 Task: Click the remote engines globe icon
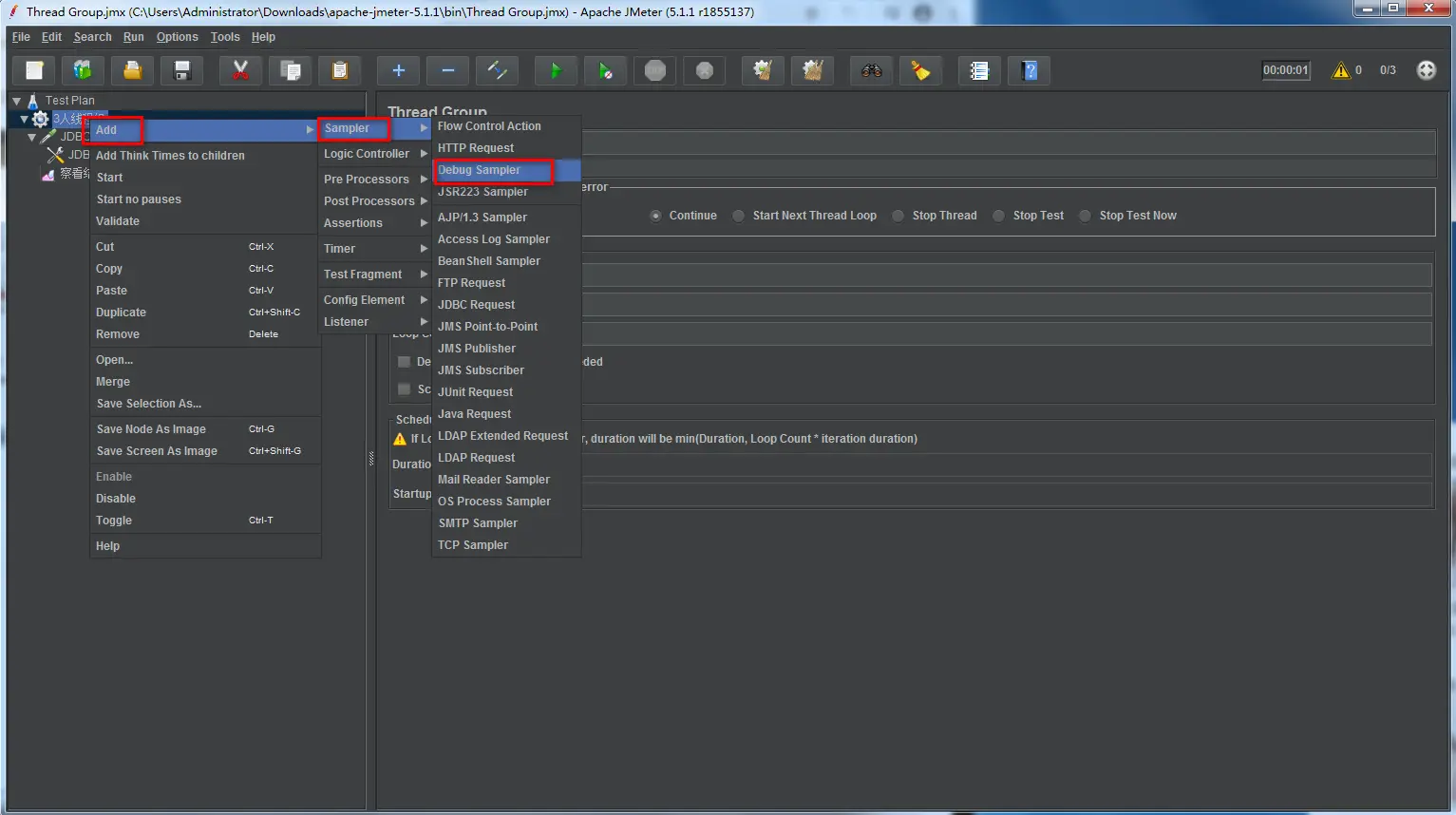click(x=1426, y=70)
